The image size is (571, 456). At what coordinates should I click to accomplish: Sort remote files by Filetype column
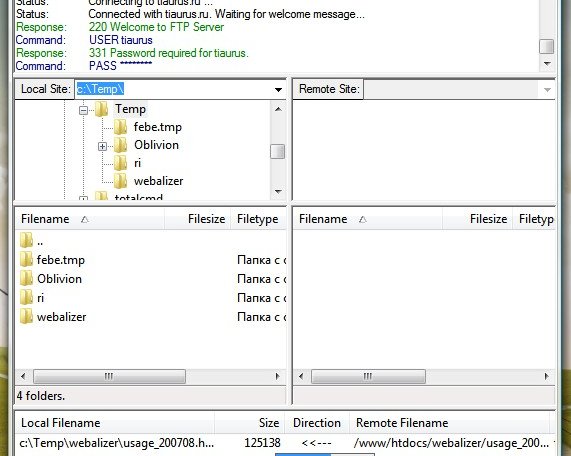[x=534, y=219]
